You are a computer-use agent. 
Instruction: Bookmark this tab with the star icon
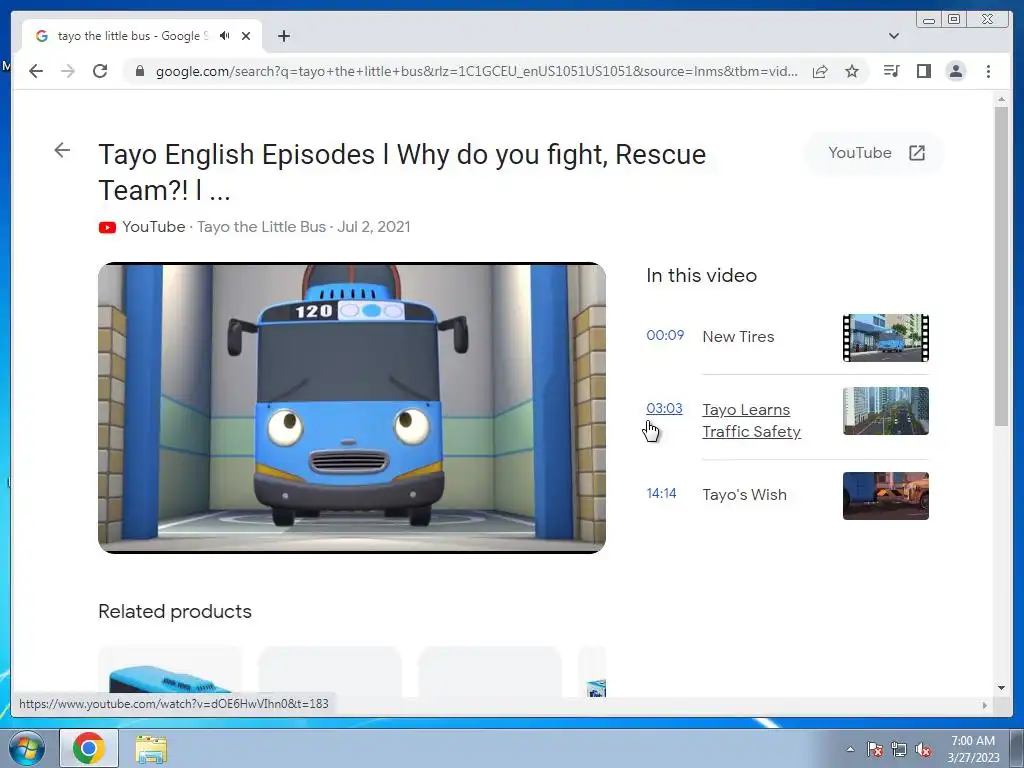pyautogui.click(x=852, y=71)
